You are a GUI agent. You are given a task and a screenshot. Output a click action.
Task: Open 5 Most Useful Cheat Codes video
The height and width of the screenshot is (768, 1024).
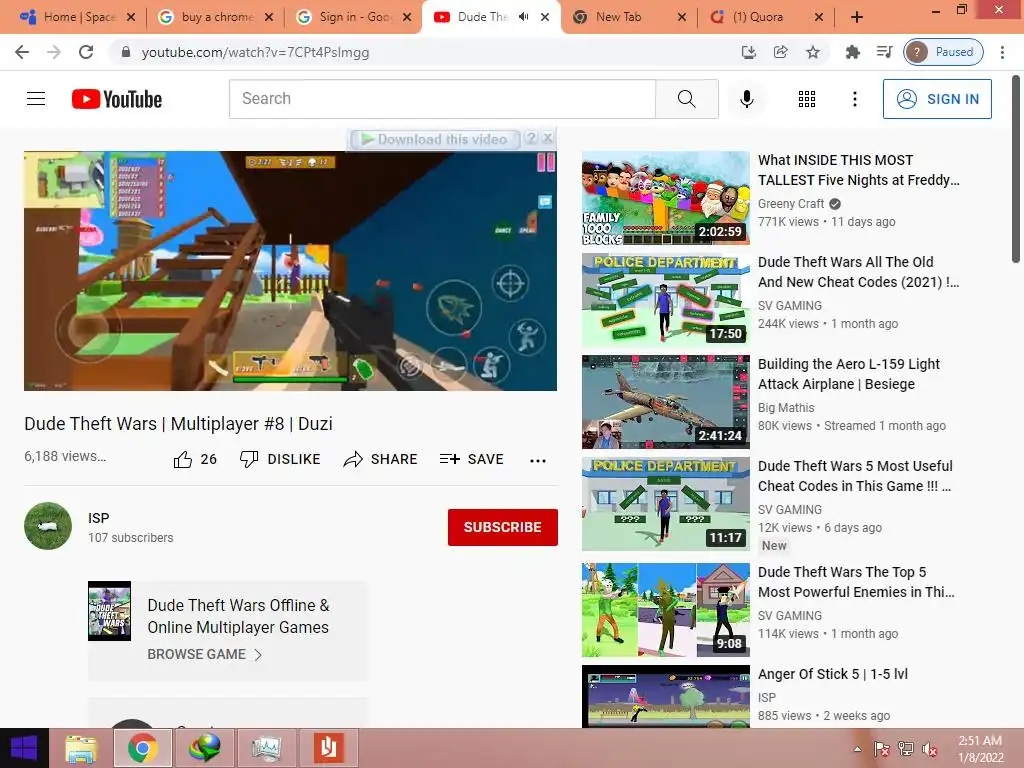coord(855,476)
